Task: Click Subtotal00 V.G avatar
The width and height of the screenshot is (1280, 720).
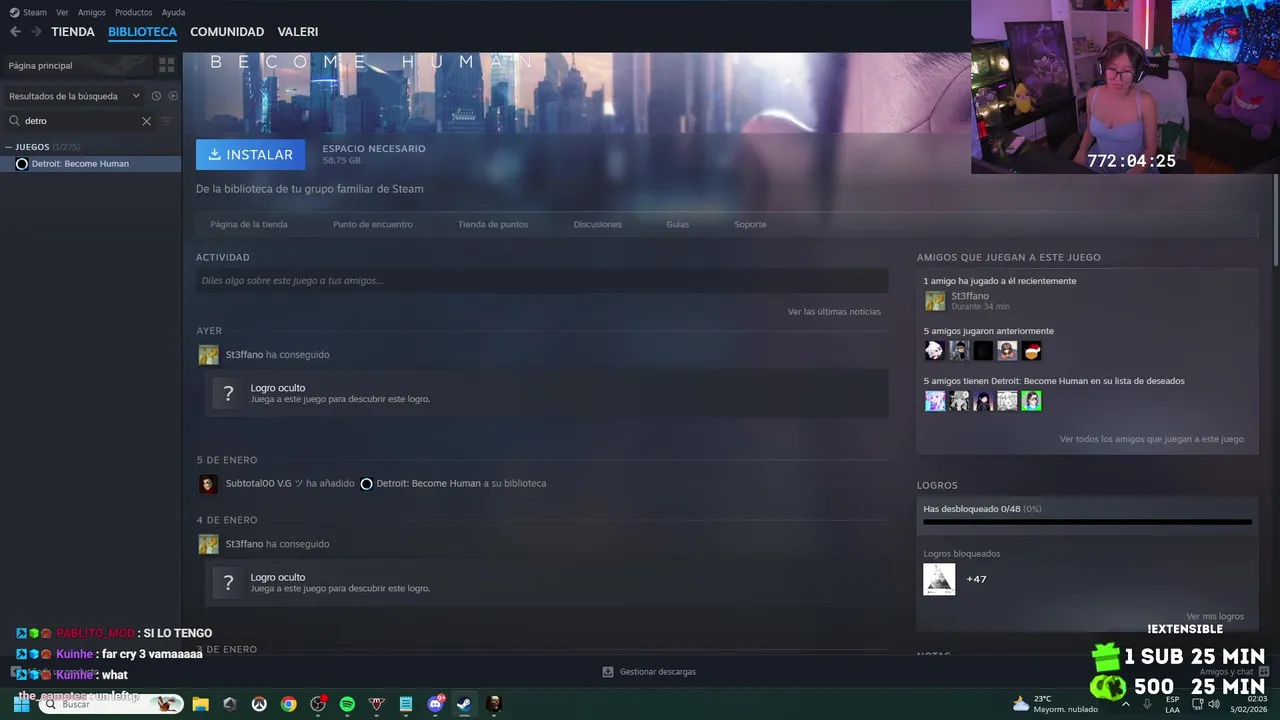Action: click(x=208, y=484)
